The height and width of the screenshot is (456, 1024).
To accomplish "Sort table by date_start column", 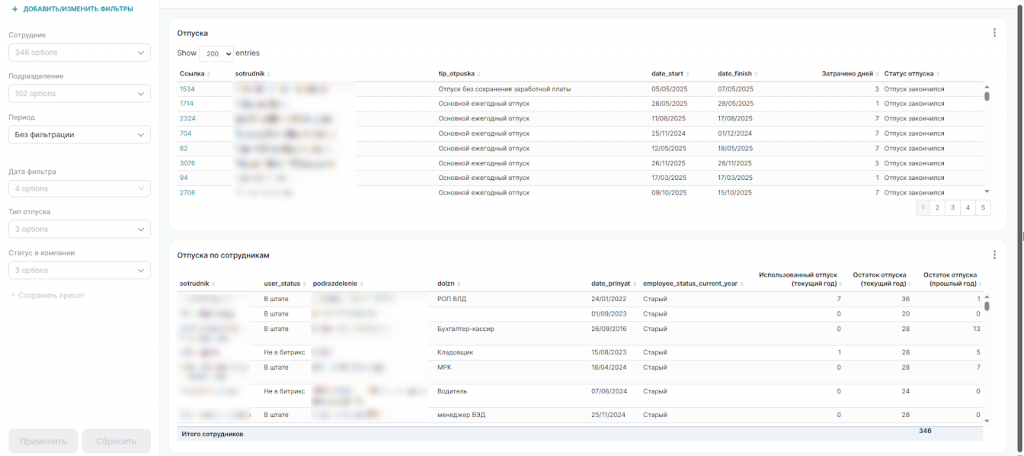I will [669, 74].
